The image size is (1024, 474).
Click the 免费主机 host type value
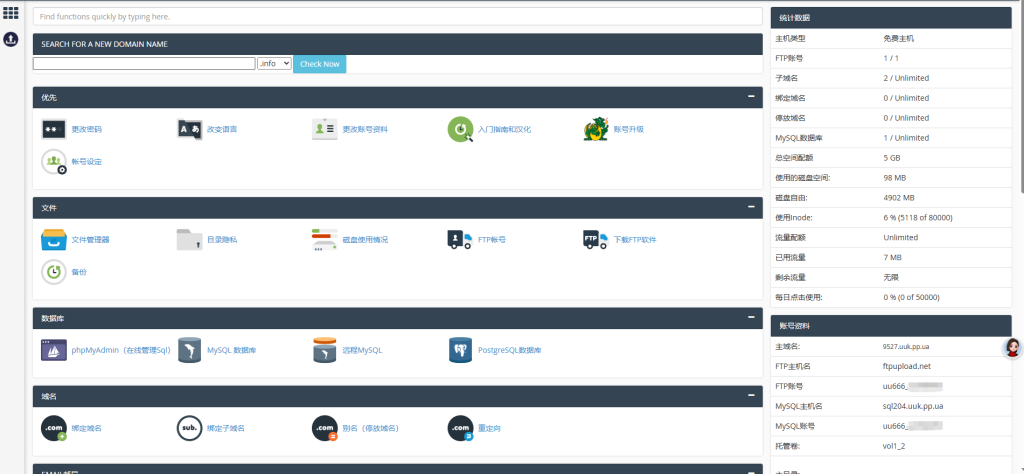899,39
